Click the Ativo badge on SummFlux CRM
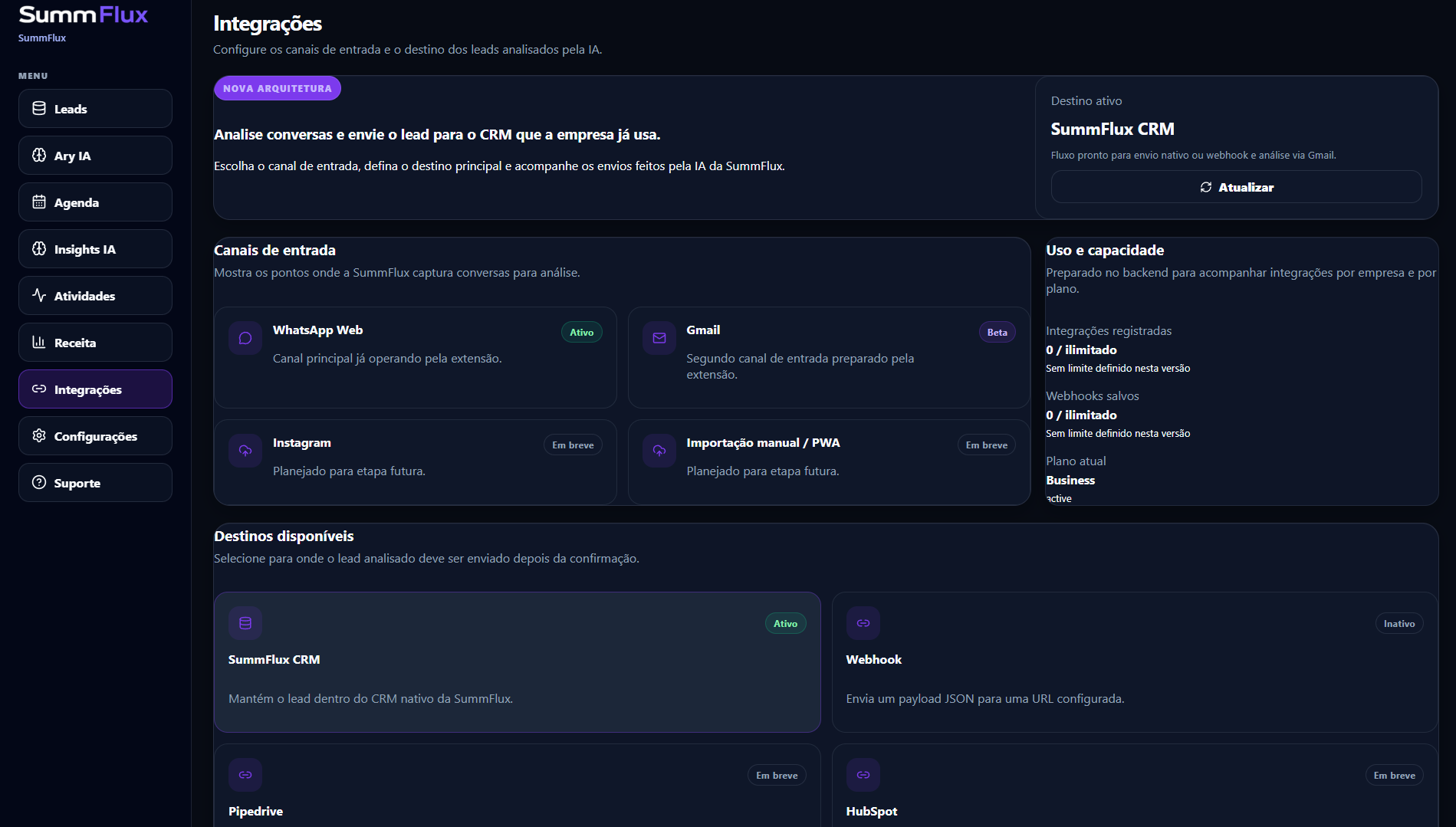Screen dimensions: 1456x827 point(786,624)
